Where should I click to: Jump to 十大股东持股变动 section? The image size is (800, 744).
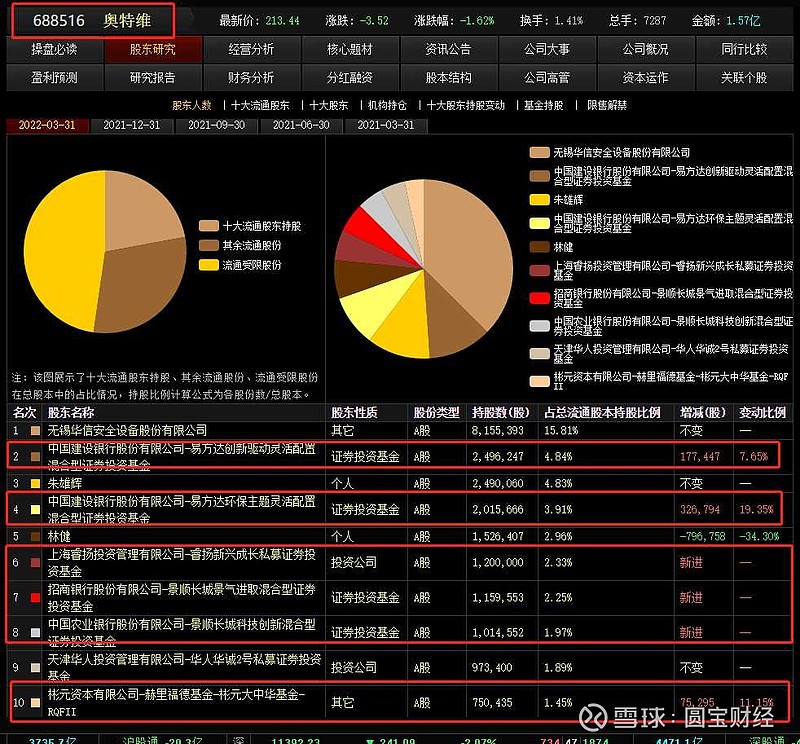[466, 106]
